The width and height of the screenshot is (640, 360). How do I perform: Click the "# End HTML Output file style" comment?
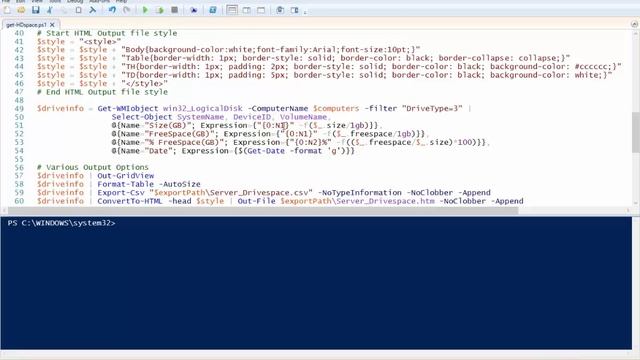click(102, 92)
